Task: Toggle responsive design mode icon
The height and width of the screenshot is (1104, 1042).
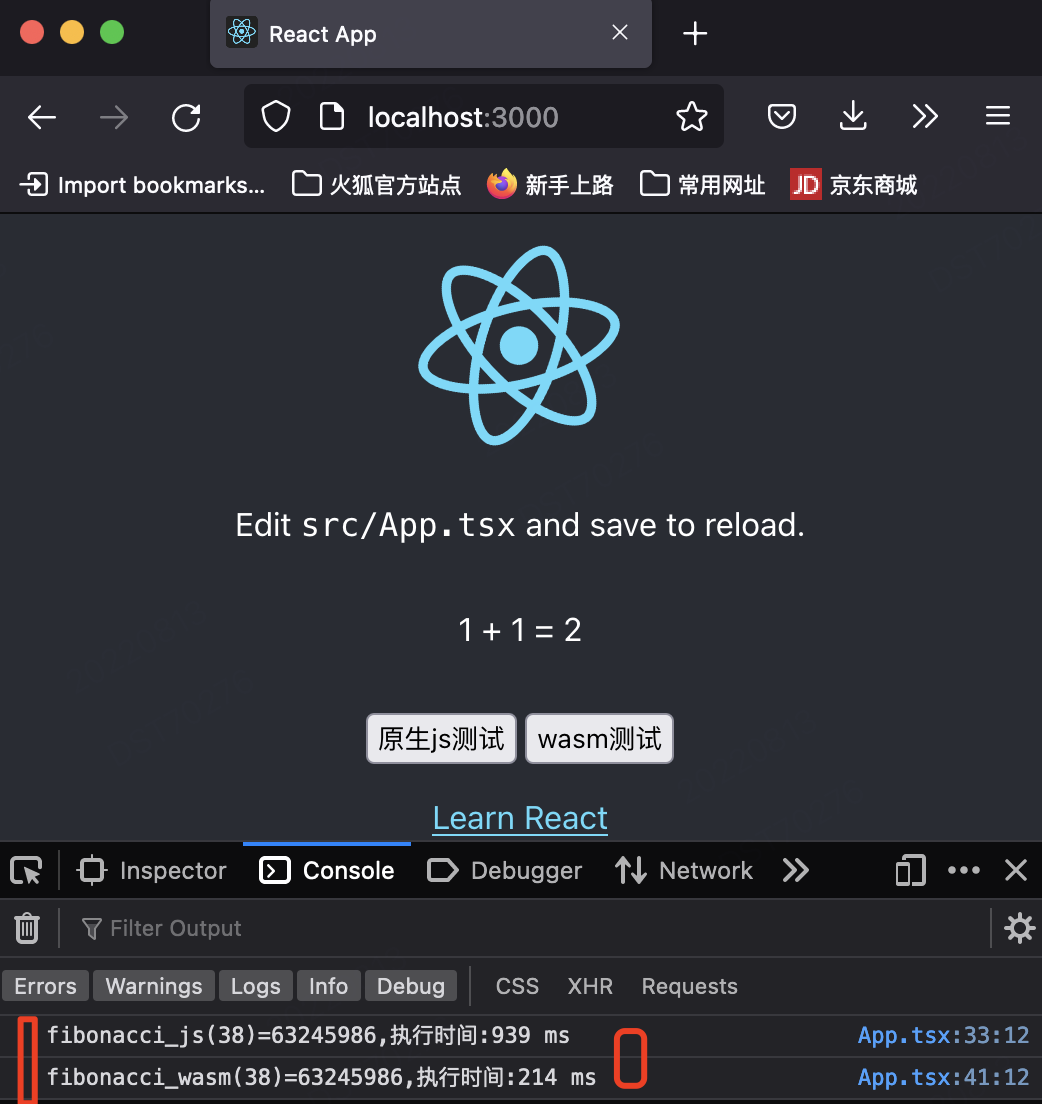Action: pos(910,871)
